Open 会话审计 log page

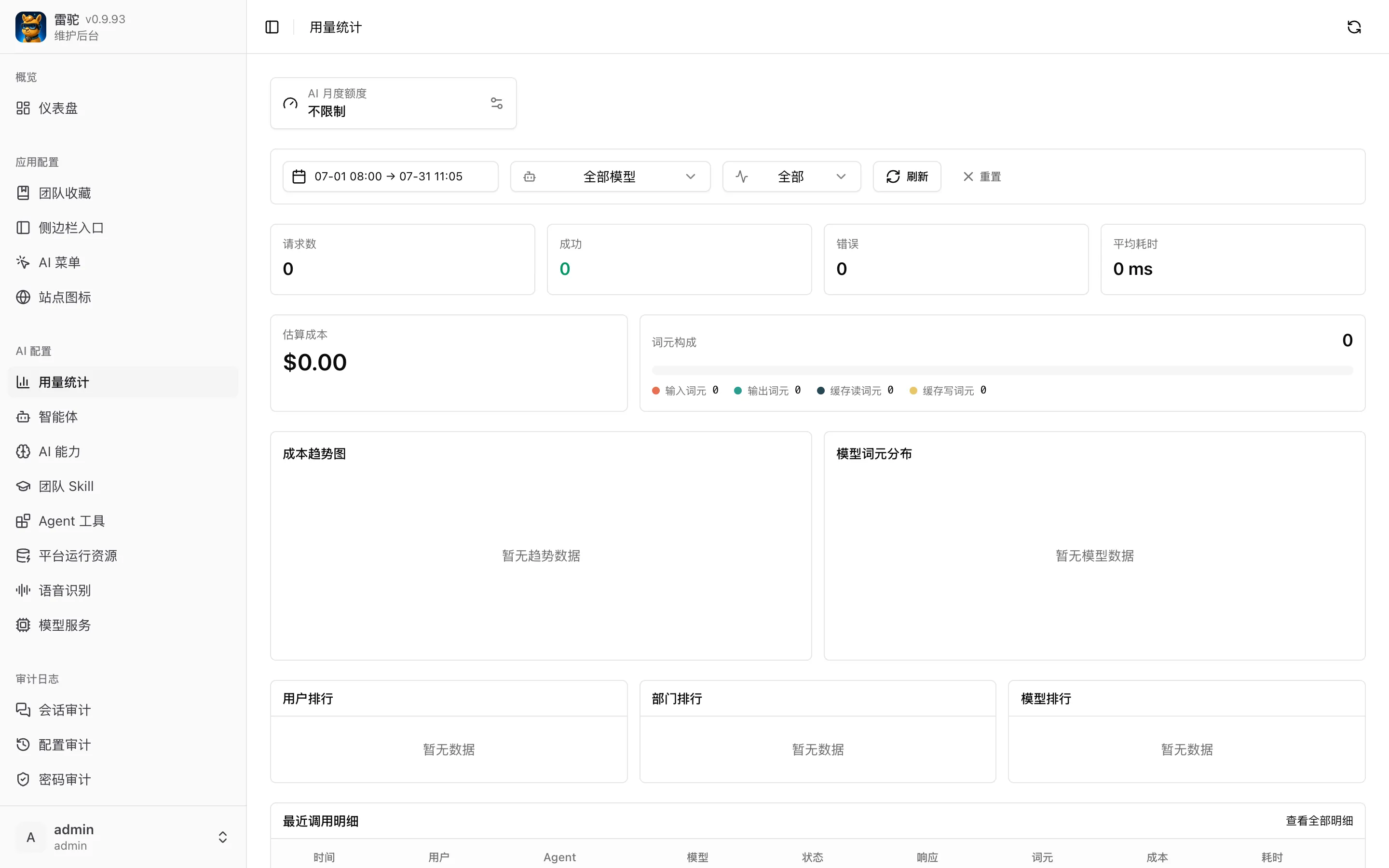click(123, 710)
